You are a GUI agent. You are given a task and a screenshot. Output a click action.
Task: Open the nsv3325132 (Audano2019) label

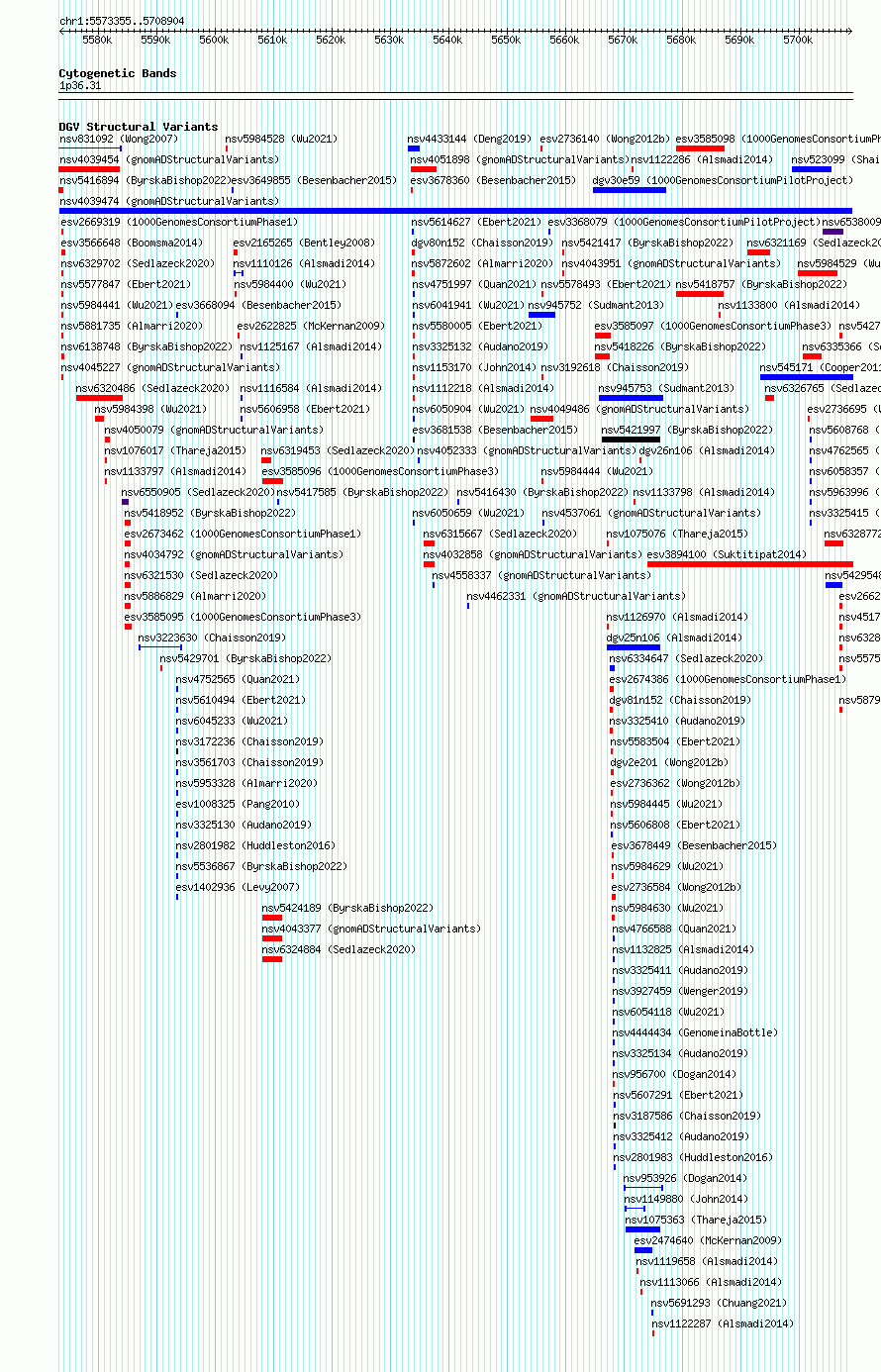[480, 347]
